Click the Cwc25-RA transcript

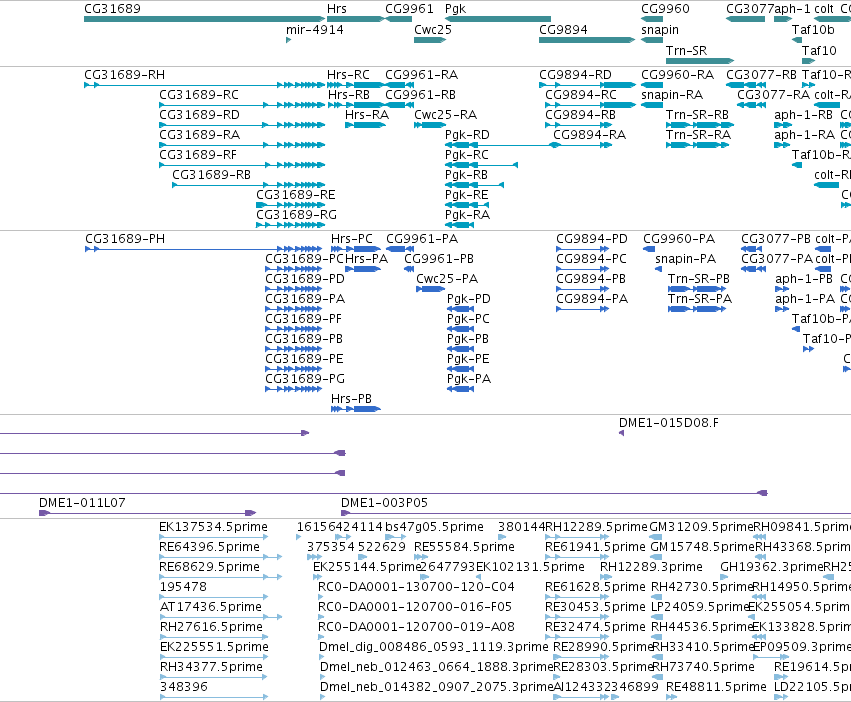click(430, 125)
